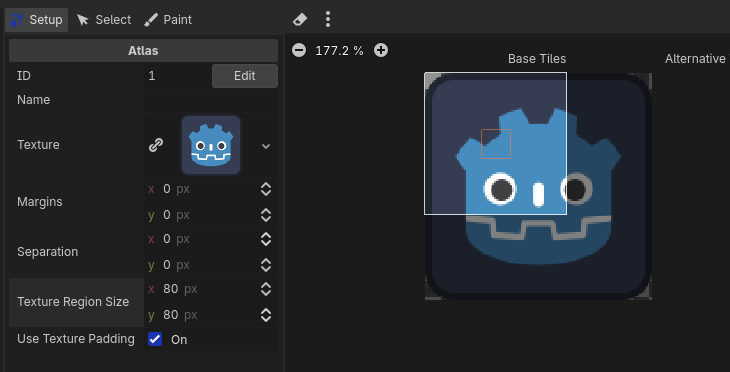Expand the Texture resource dropdown arrow
This screenshot has height=372, width=730.
coord(266,146)
